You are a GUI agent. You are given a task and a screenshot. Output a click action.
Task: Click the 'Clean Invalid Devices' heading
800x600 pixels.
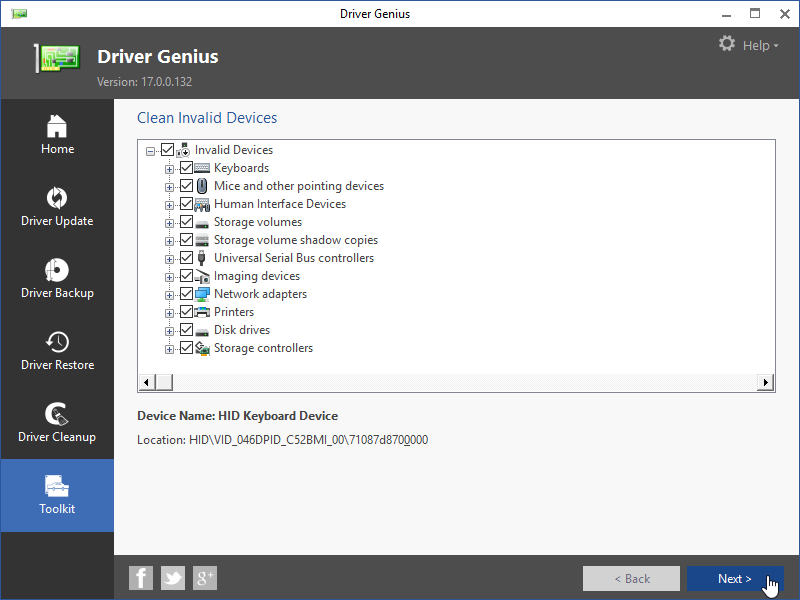[207, 118]
